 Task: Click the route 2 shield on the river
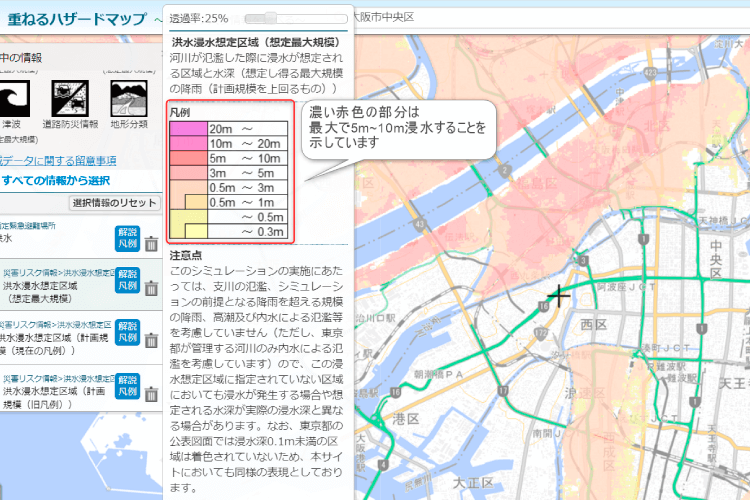(504, 170)
